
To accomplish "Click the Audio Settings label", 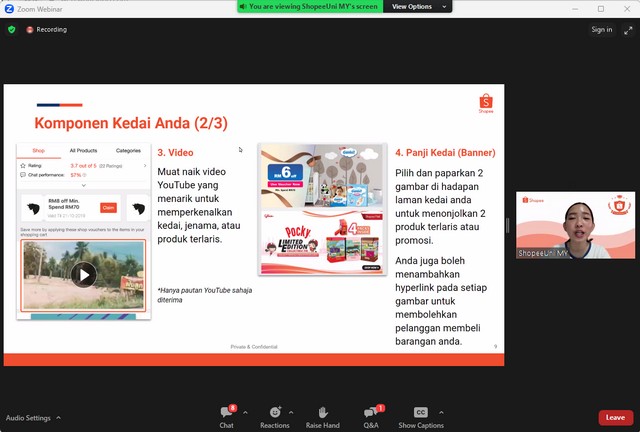I will [28, 418].
